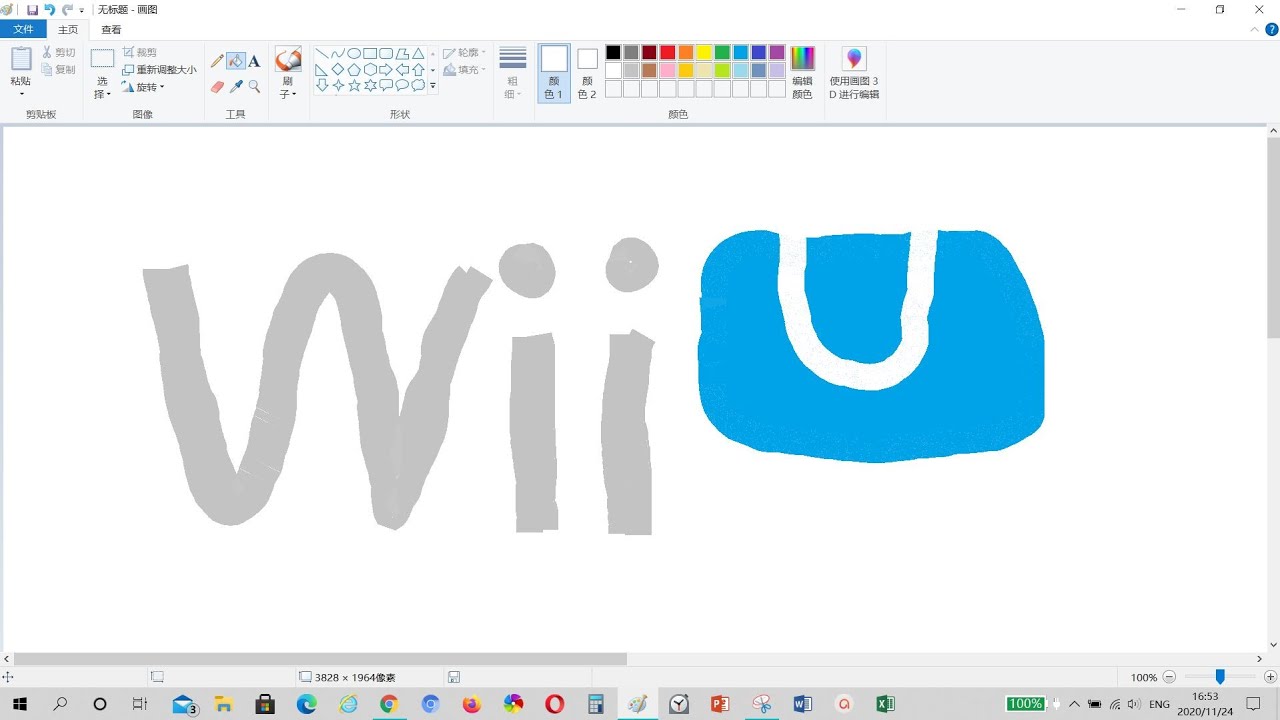
Task: Open the notification center icon
Action: (1254, 704)
